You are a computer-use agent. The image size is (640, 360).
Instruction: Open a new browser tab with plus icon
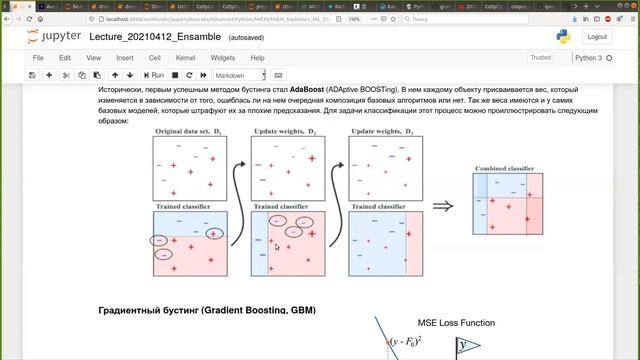pyautogui.click(x=586, y=6)
